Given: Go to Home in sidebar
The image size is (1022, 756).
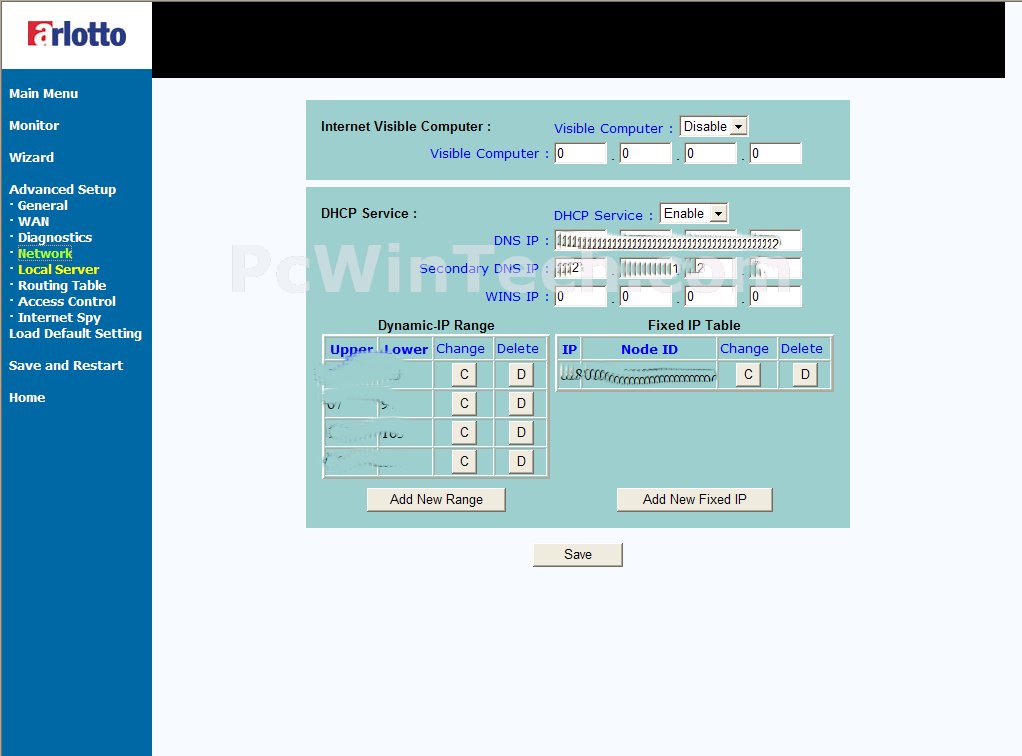Looking at the screenshot, I should [x=27, y=398].
